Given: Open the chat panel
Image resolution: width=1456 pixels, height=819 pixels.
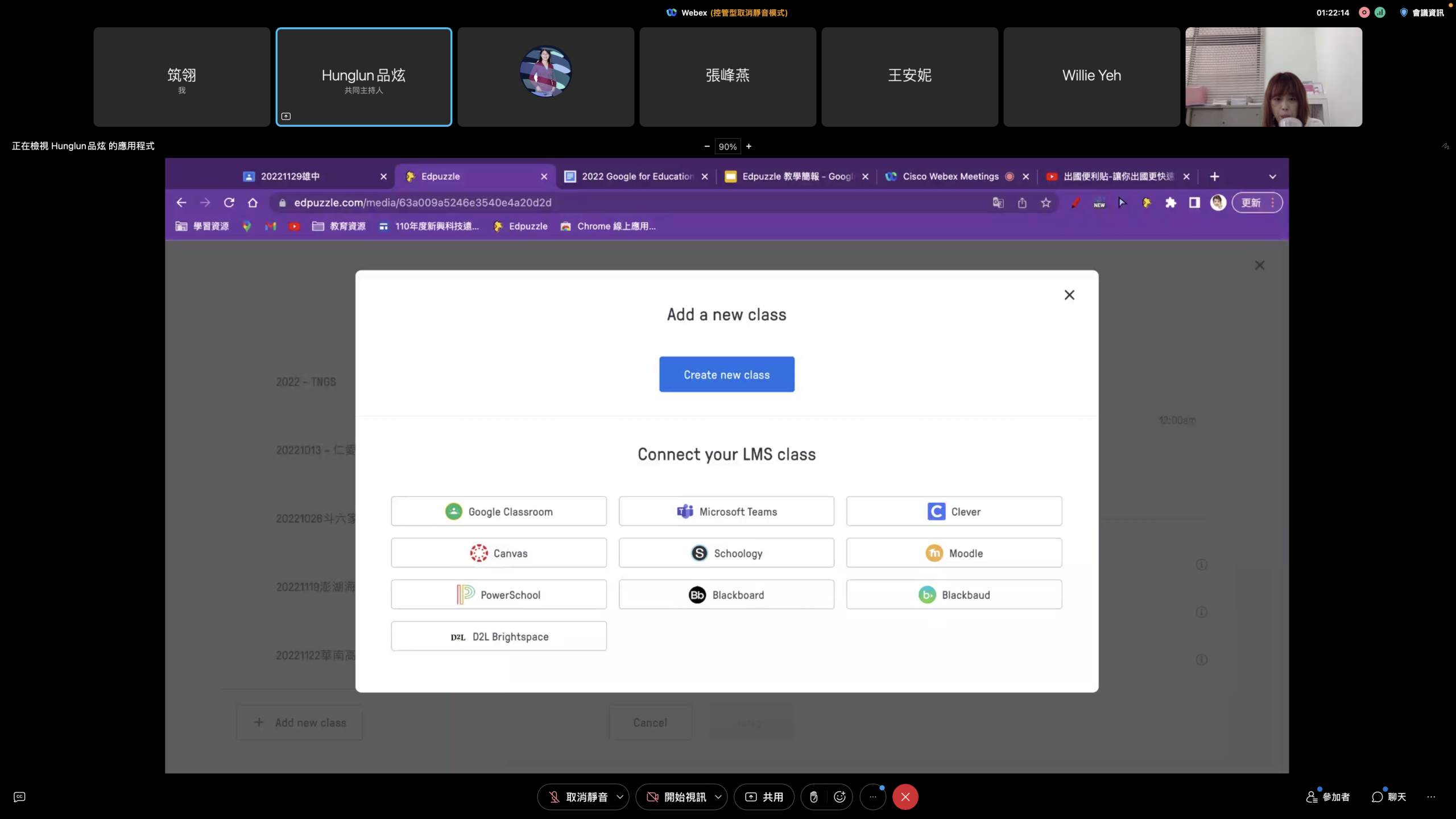Looking at the screenshot, I should 1388,797.
